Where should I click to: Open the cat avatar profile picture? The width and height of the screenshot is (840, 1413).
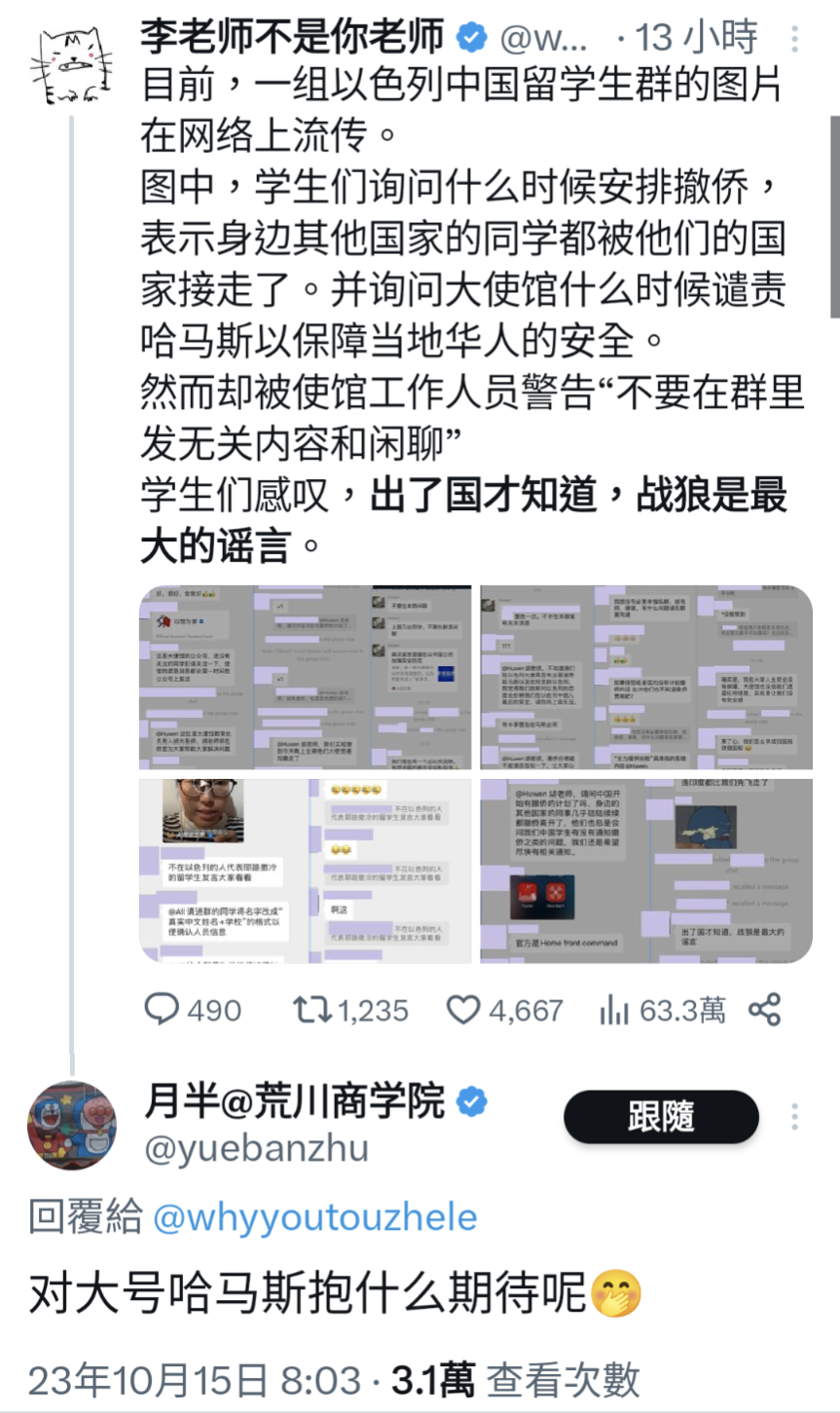[71, 66]
